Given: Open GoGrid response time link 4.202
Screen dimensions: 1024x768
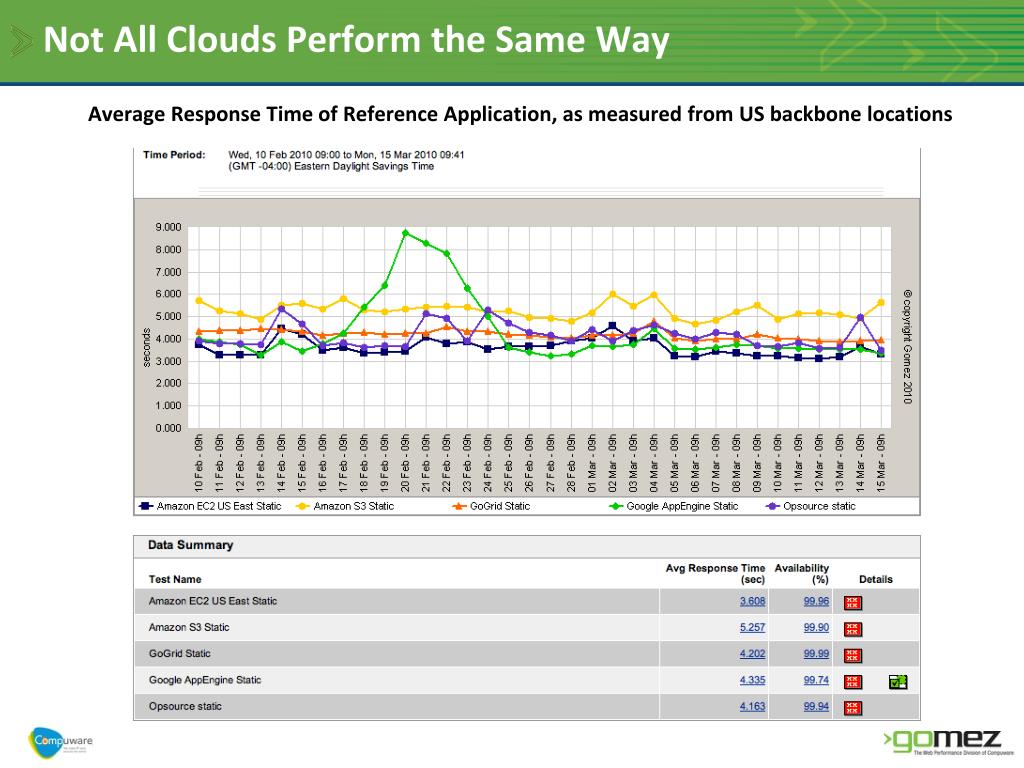Looking at the screenshot, I should (752, 653).
